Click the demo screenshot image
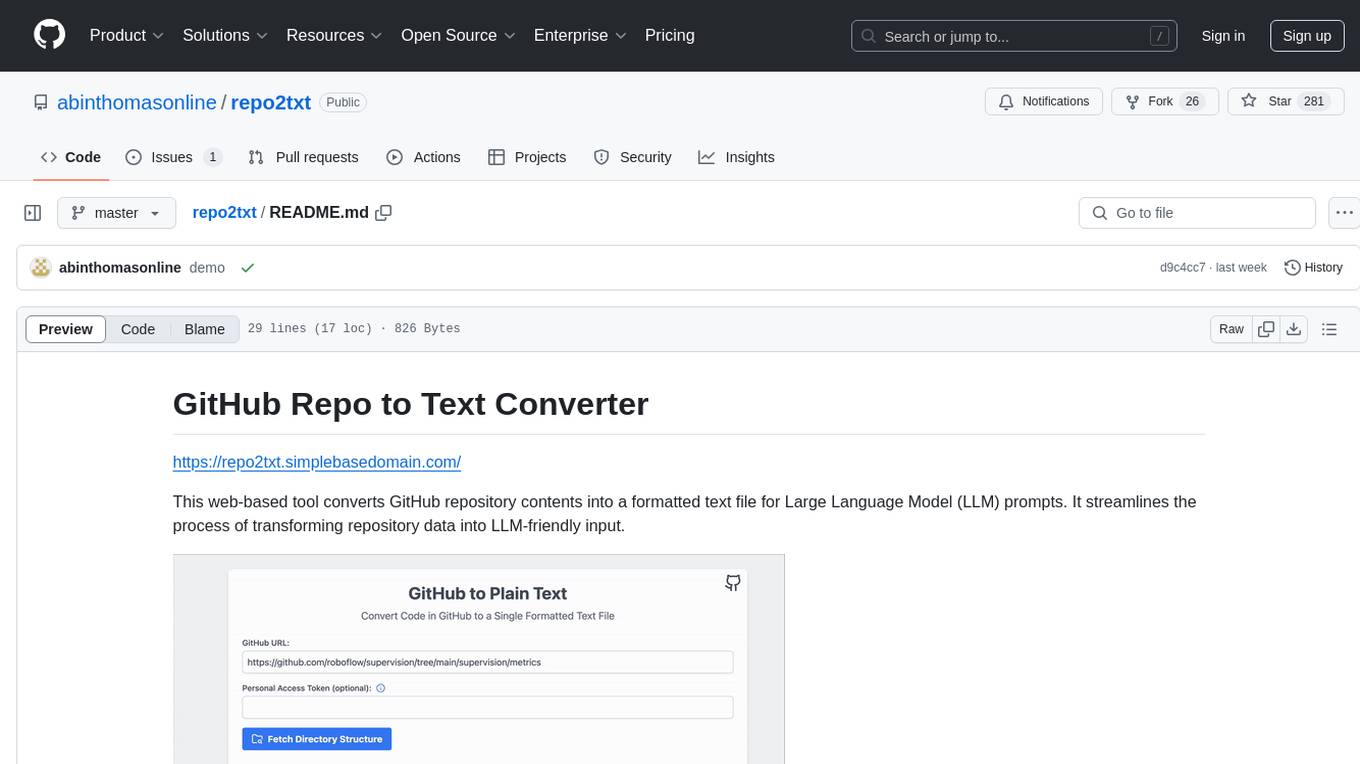This screenshot has height=764, width=1360. click(479, 659)
